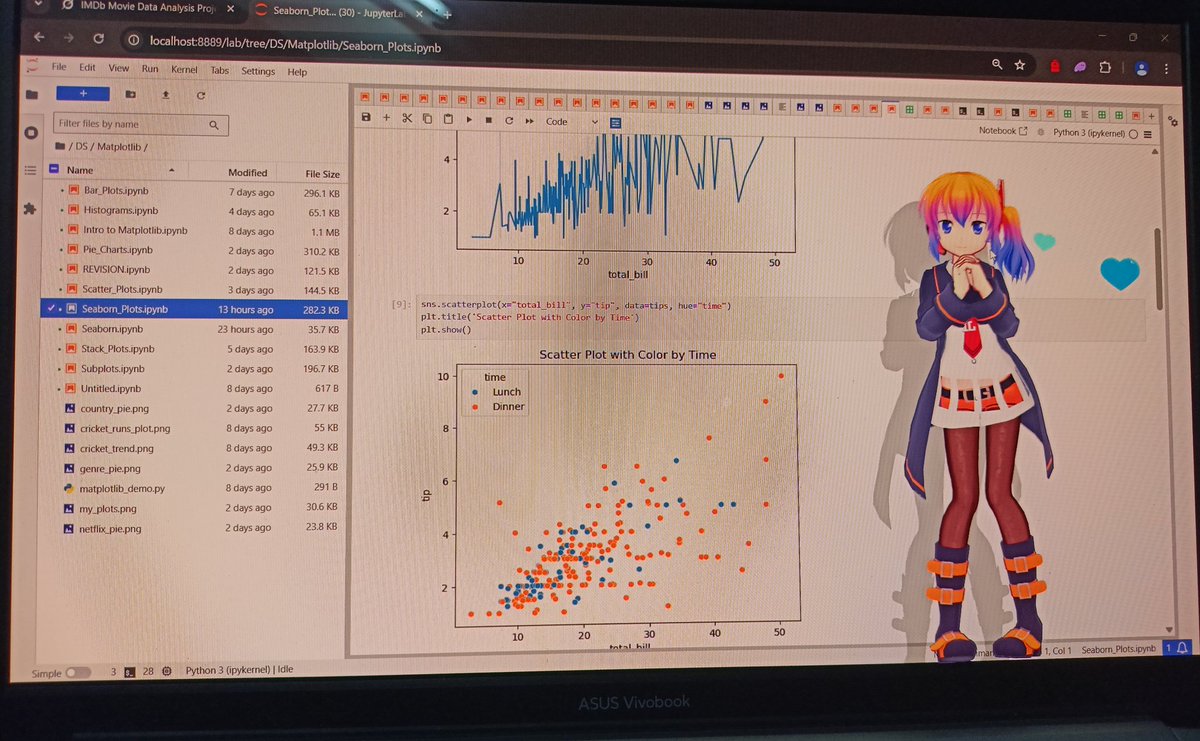The height and width of the screenshot is (741, 1200).
Task: Open the Run menu
Action: pyautogui.click(x=150, y=68)
